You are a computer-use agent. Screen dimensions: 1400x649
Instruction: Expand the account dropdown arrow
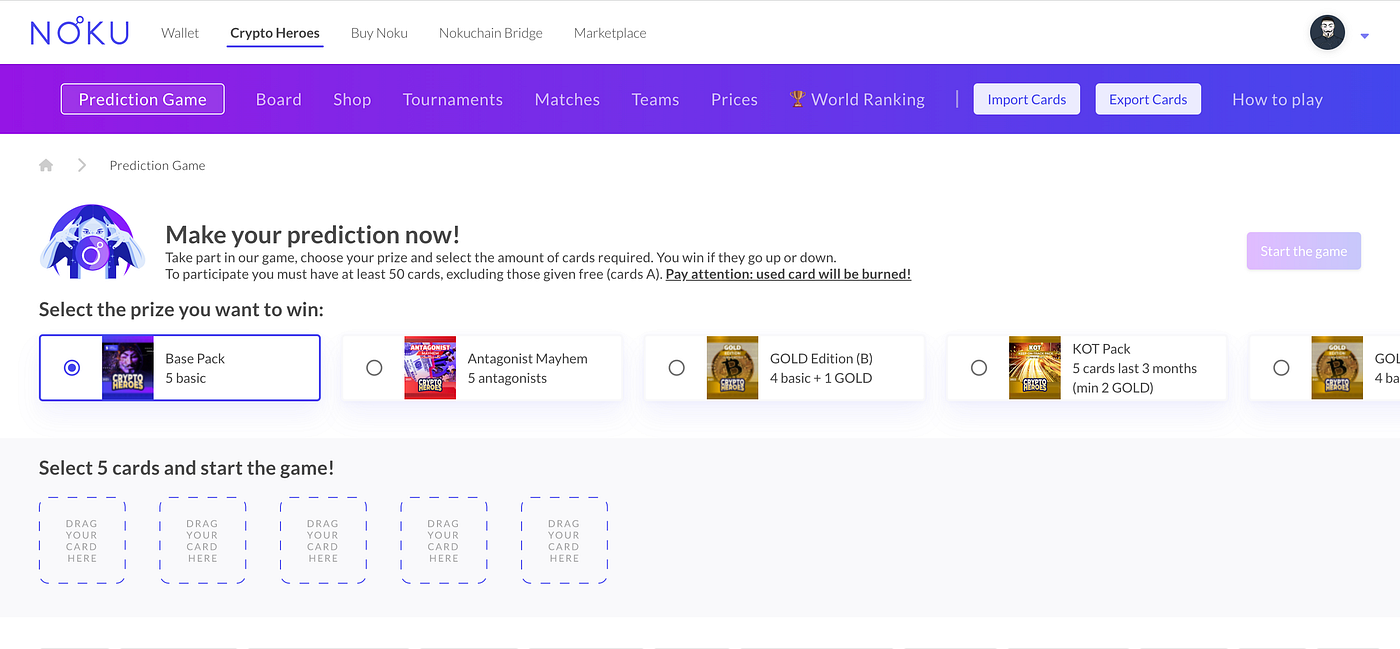pos(1365,36)
